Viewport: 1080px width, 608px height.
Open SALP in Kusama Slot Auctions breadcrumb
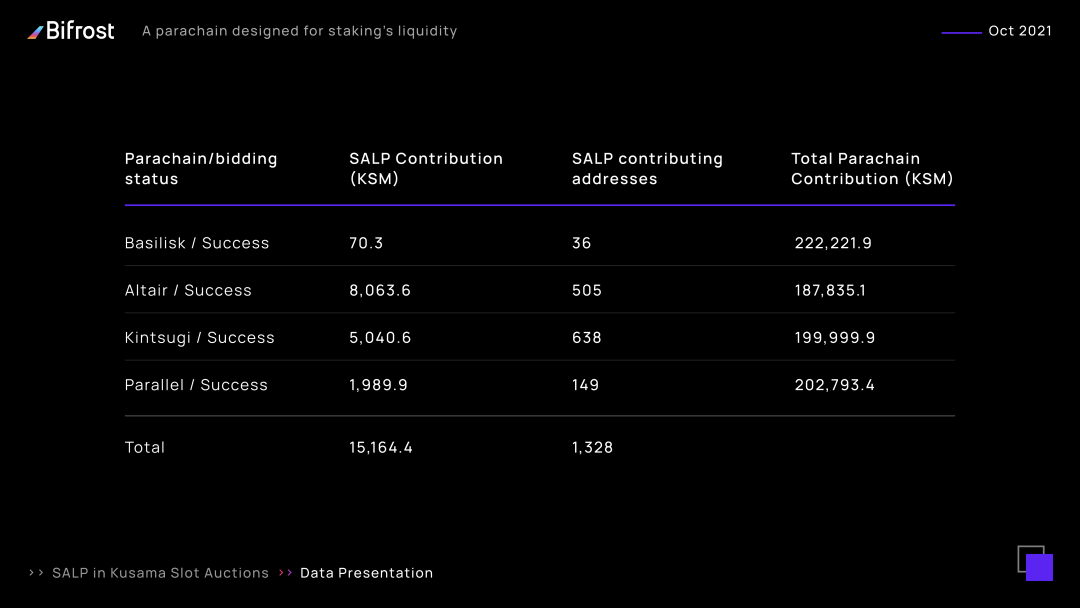click(x=160, y=573)
